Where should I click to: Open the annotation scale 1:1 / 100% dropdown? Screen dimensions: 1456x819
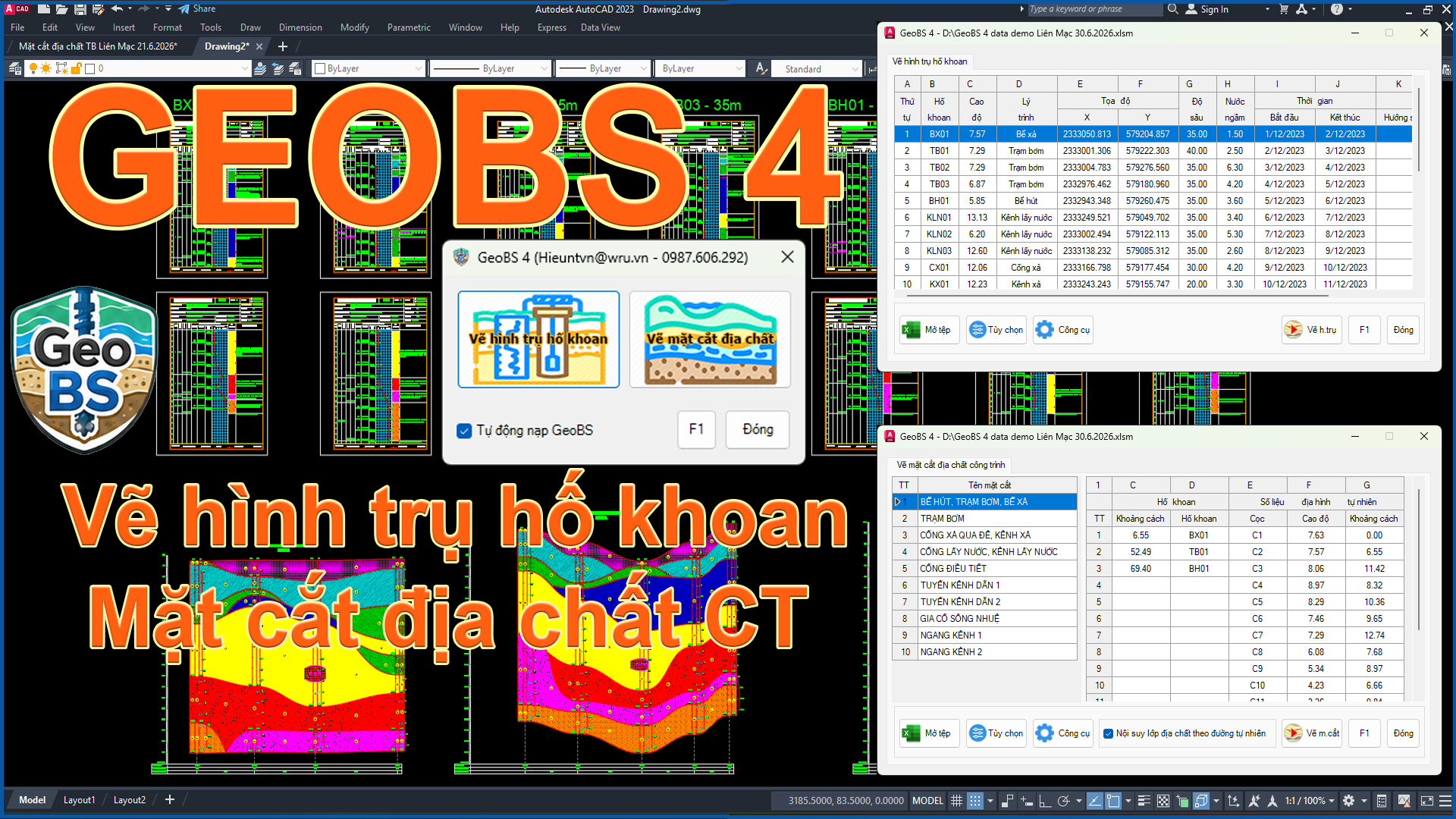pos(1310,801)
